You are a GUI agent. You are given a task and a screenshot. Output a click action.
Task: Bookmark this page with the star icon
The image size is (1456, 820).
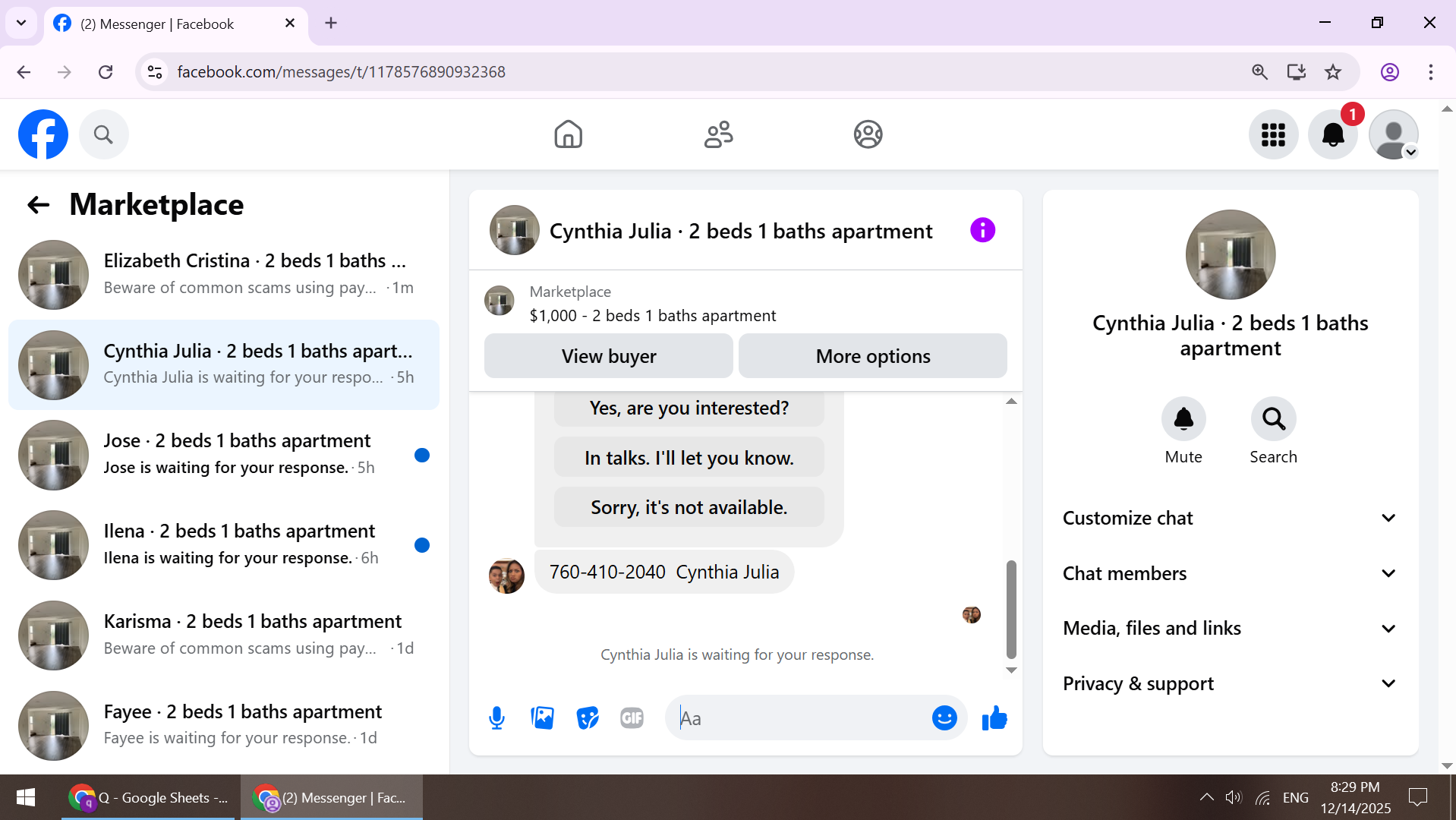1333,72
